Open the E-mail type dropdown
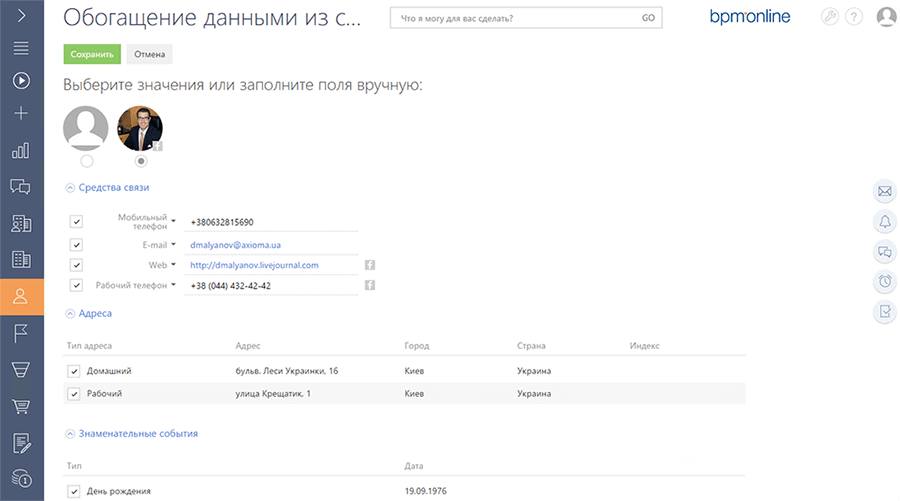Screen dimensions: 900x501 coord(173,244)
